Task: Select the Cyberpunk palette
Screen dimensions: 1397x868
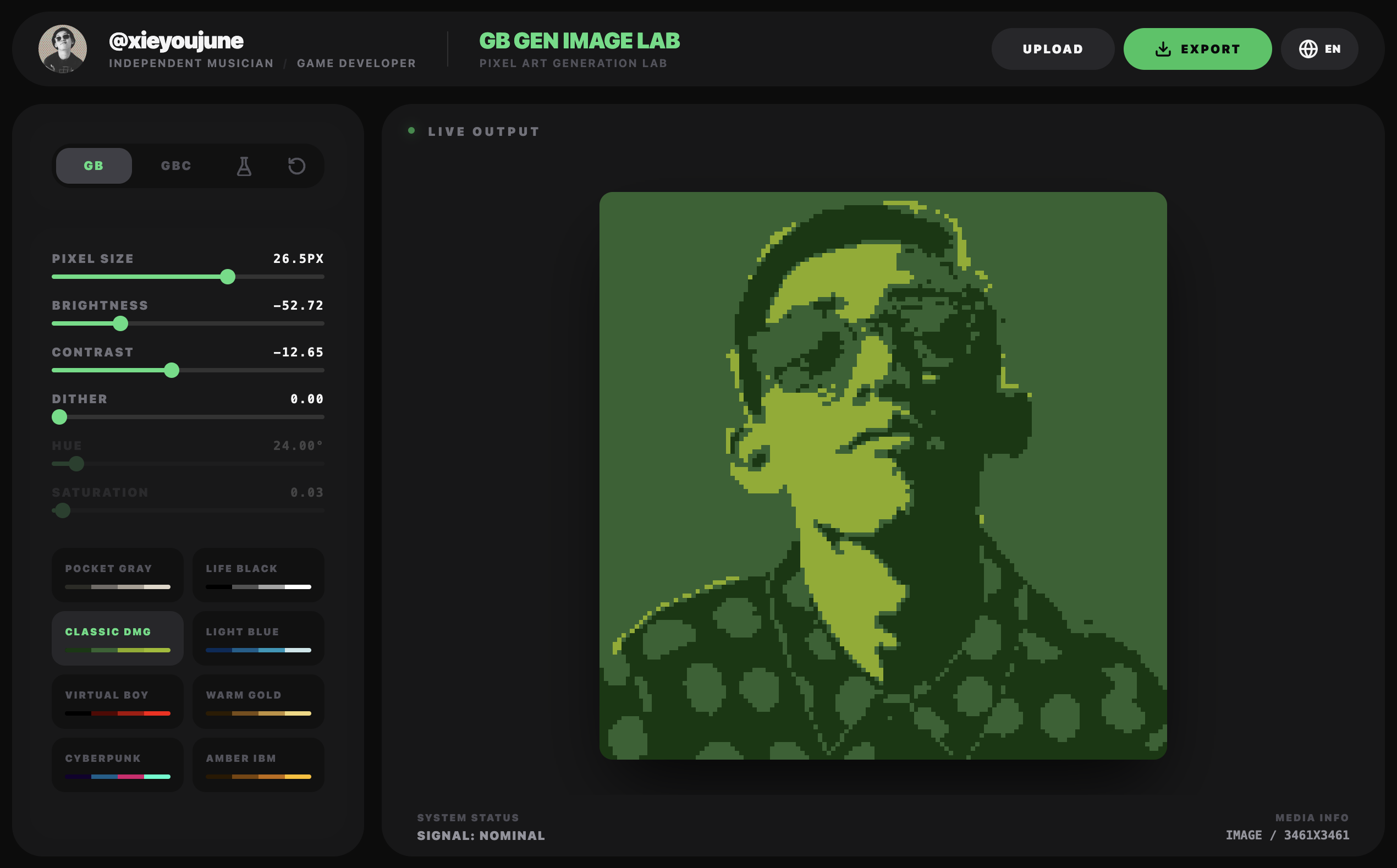Action: pyautogui.click(x=118, y=765)
